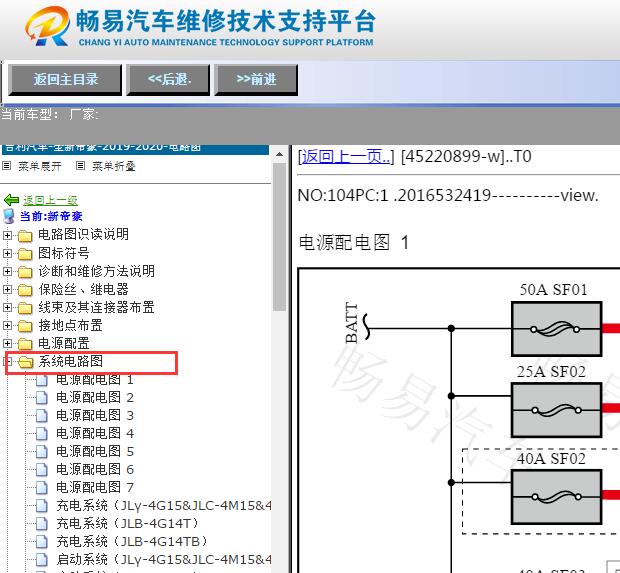
Task: Select the 图标符号 tree item
Action: click(64, 253)
